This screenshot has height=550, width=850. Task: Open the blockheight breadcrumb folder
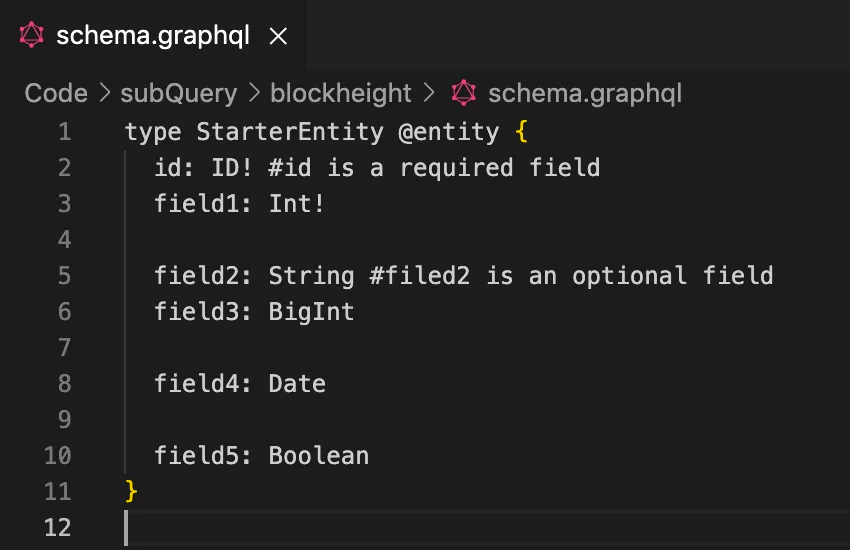pos(341,94)
